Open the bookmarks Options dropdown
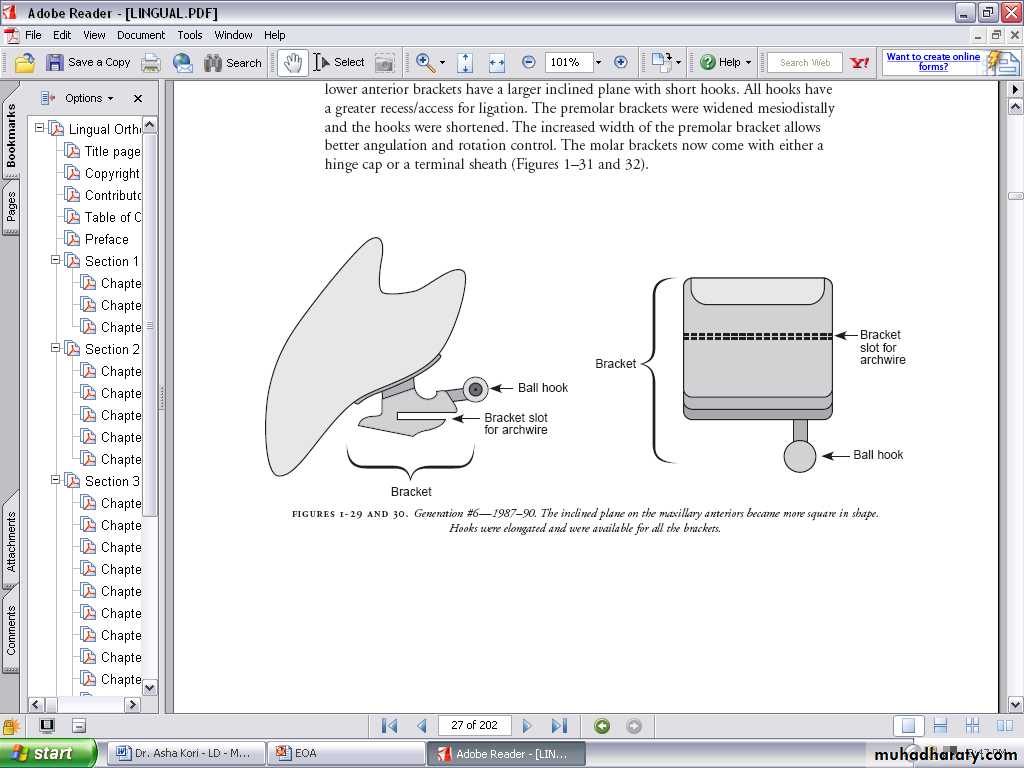Screen dimensions: 1024x768 tap(88, 98)
